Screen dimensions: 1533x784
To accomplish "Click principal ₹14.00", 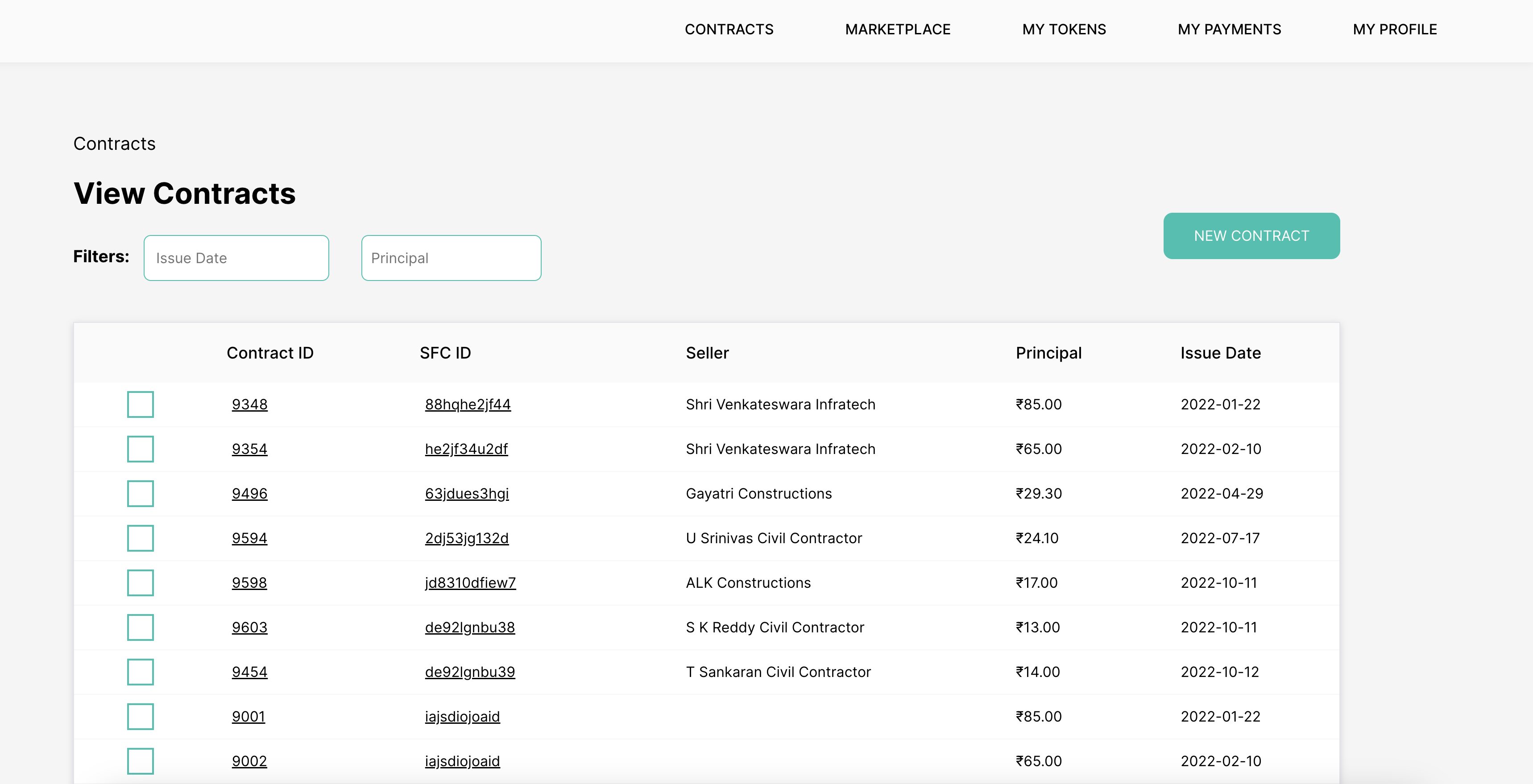I will pos(1037,672).
